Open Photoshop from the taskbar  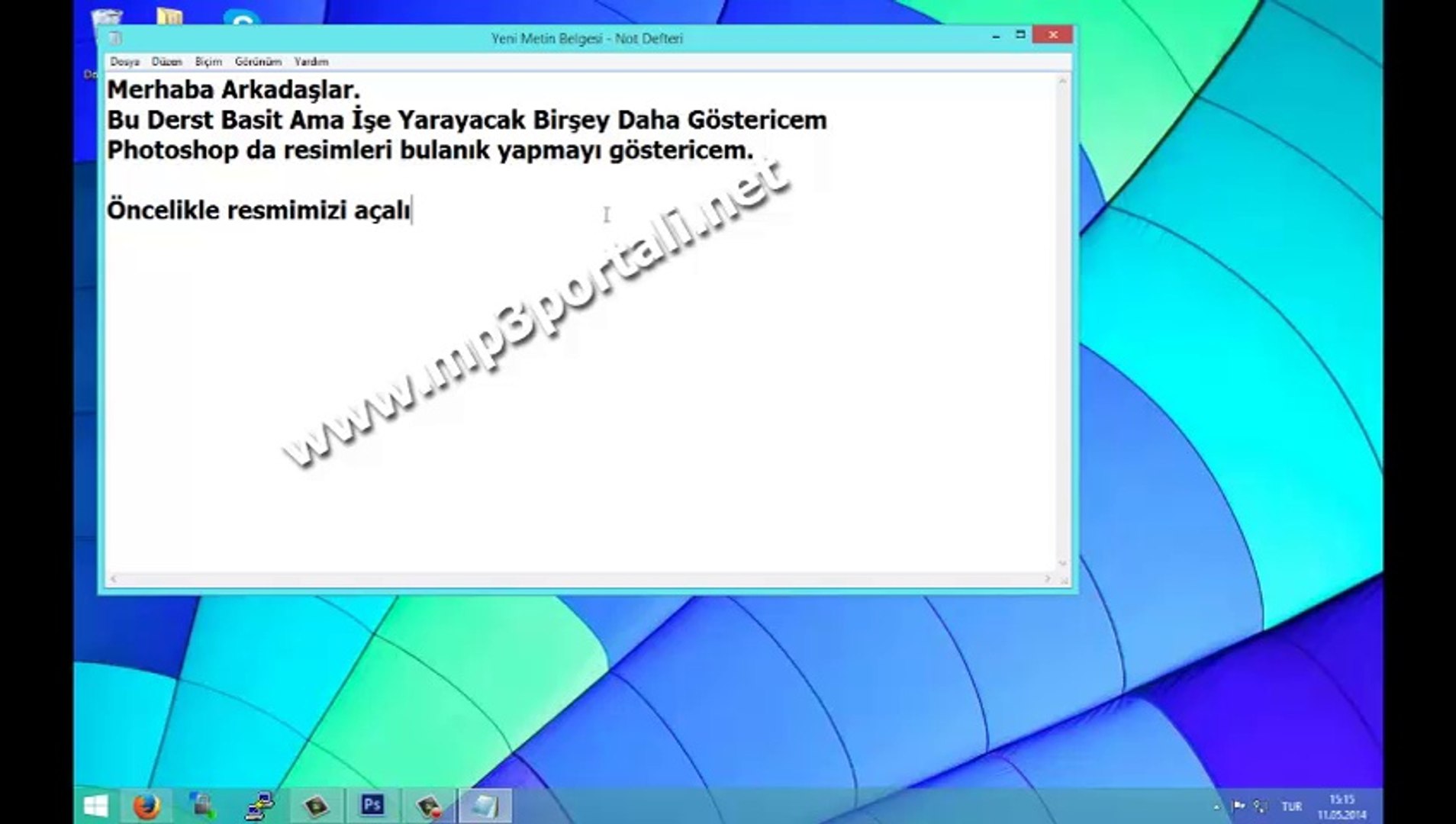372,806
